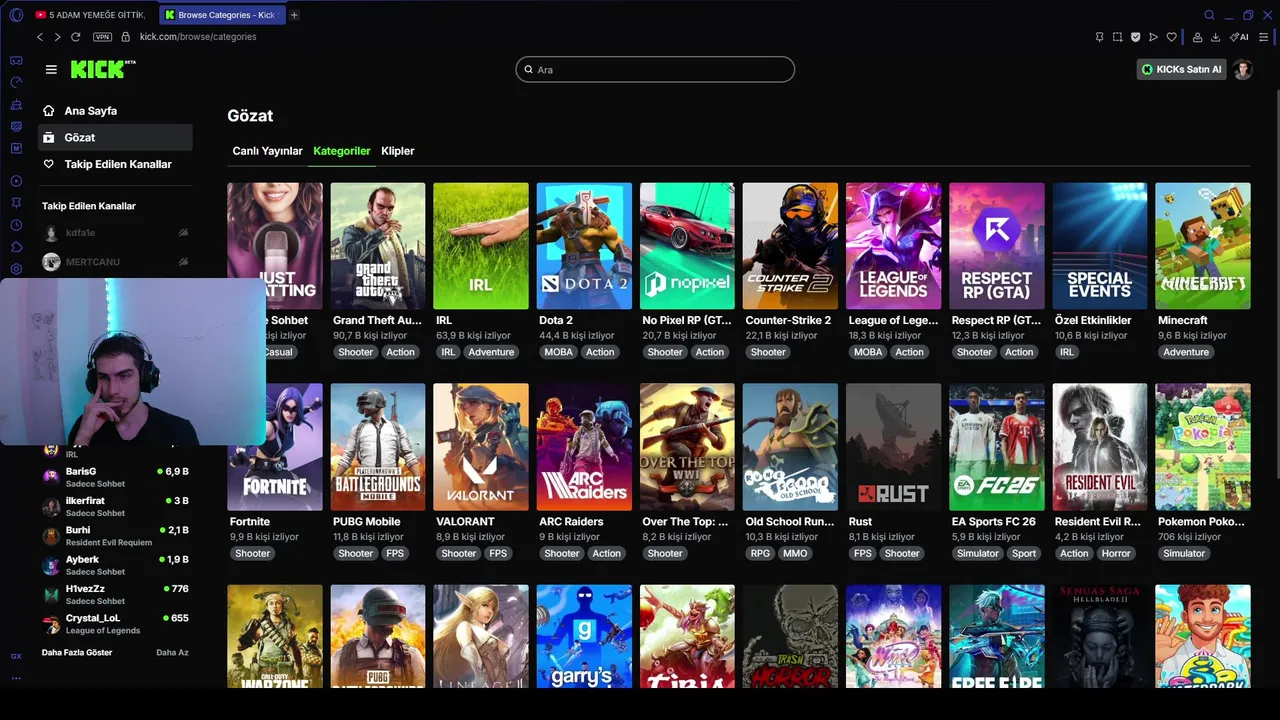1280x720 pixels.
Task: Open the downloads icon
Action: tap(1215, 37)
